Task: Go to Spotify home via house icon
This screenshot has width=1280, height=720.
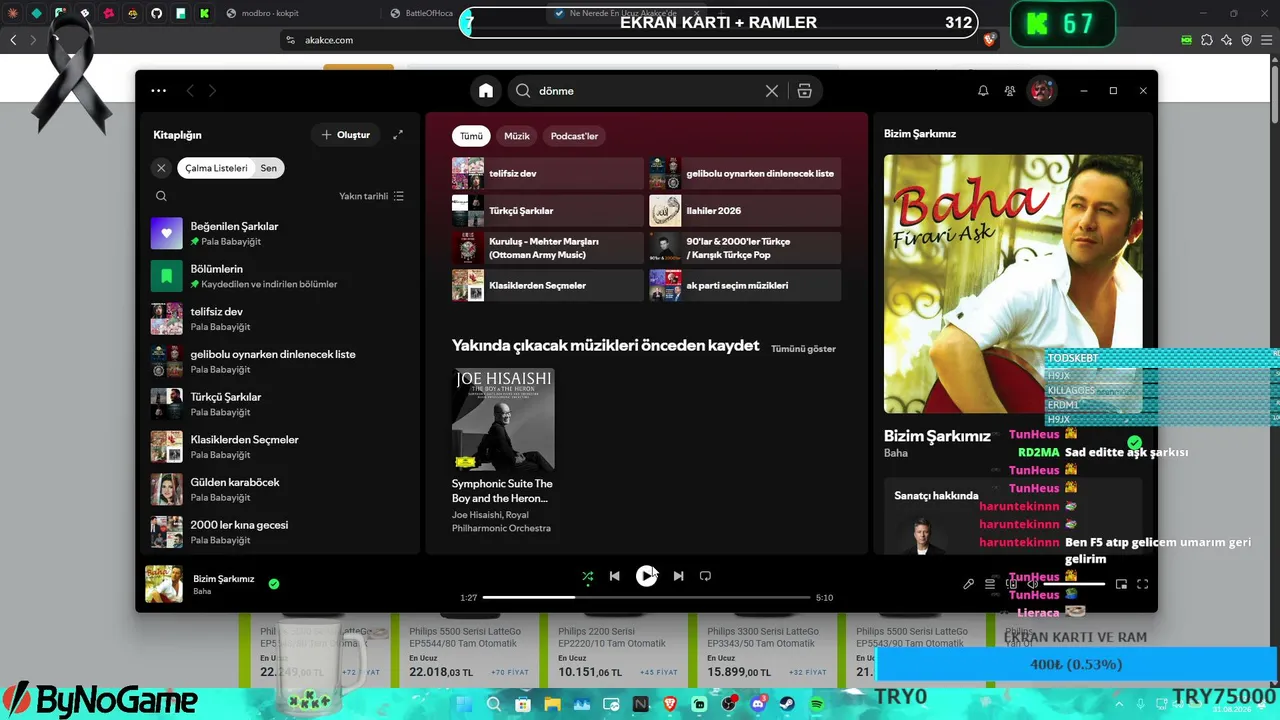Action: (486, 91)
